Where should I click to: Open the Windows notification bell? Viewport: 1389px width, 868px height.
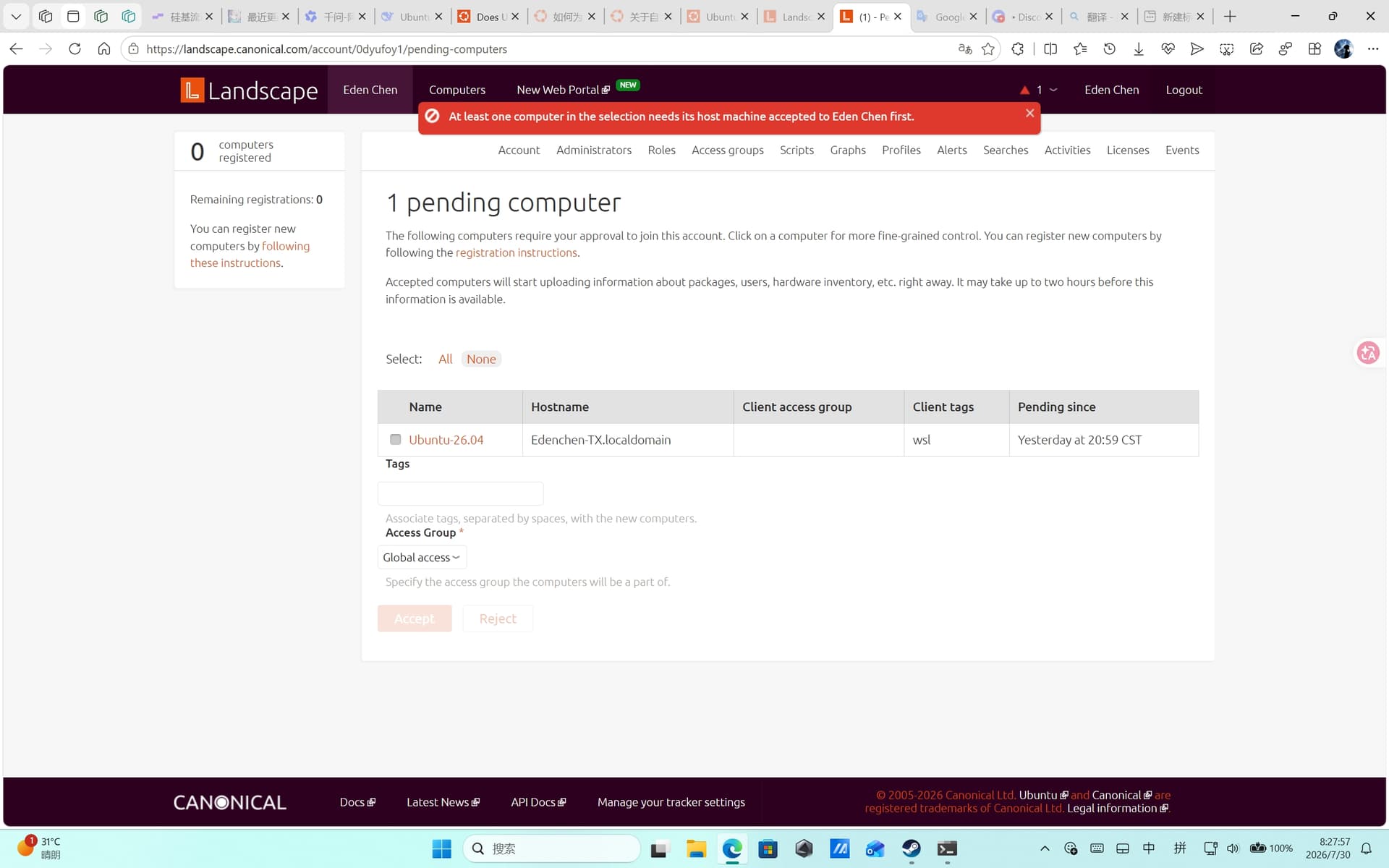click(x=1366, y=848)
